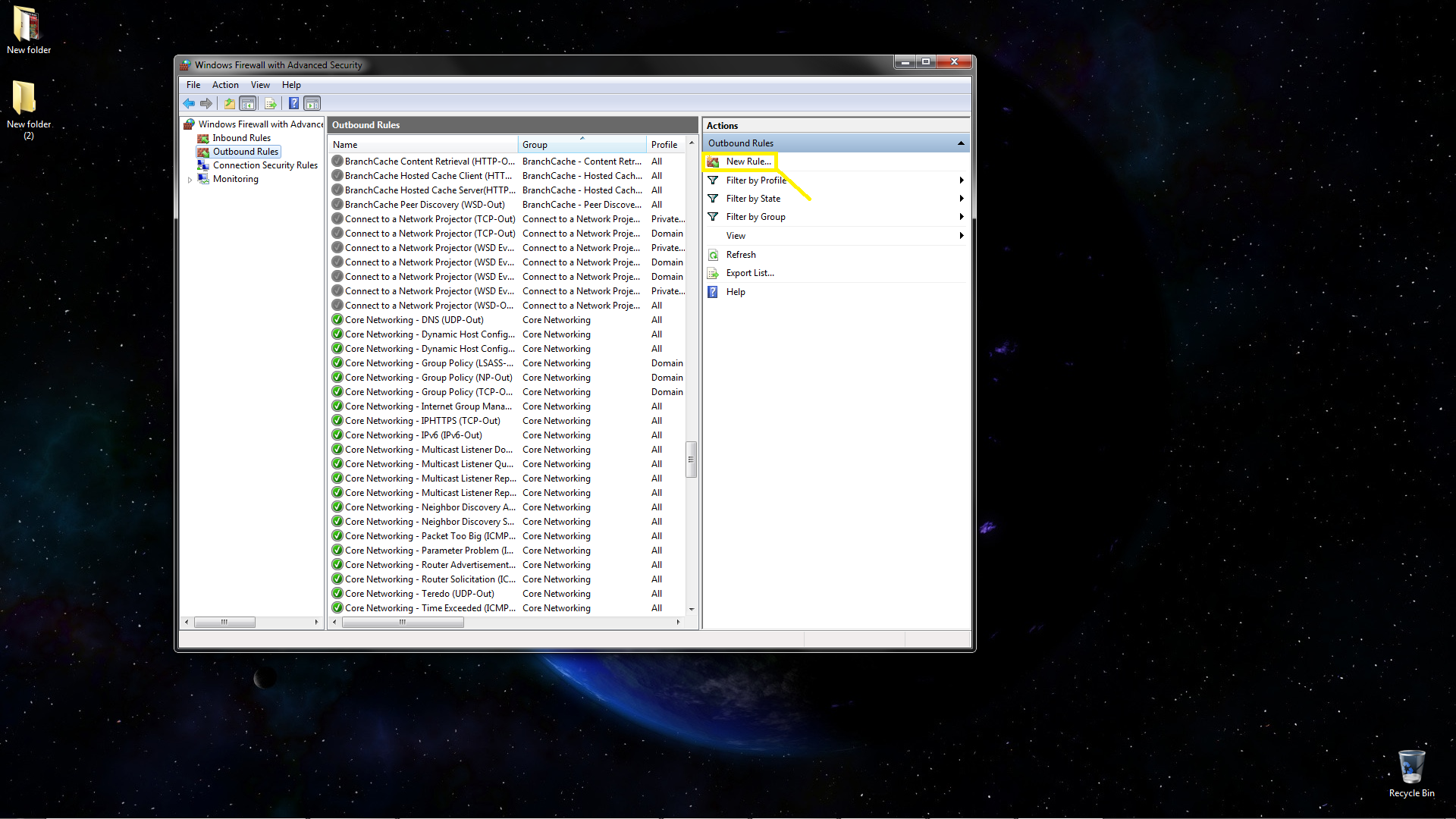Viewport: 1456px width, 819px height.
Task: Collapse the Outbound Rules actions section
Action: click(x=960, y=143)
